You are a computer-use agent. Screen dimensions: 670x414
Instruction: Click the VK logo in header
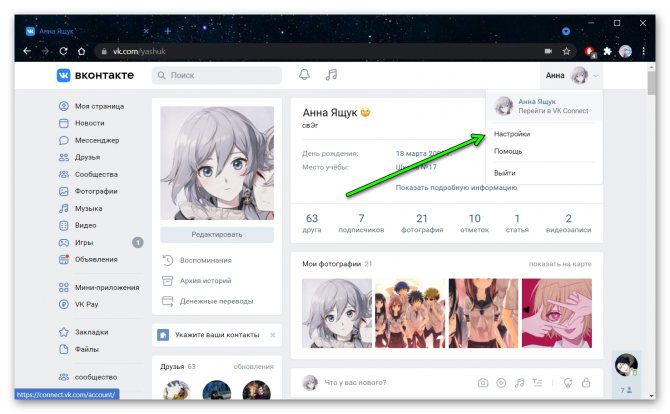tap(63, 75)
